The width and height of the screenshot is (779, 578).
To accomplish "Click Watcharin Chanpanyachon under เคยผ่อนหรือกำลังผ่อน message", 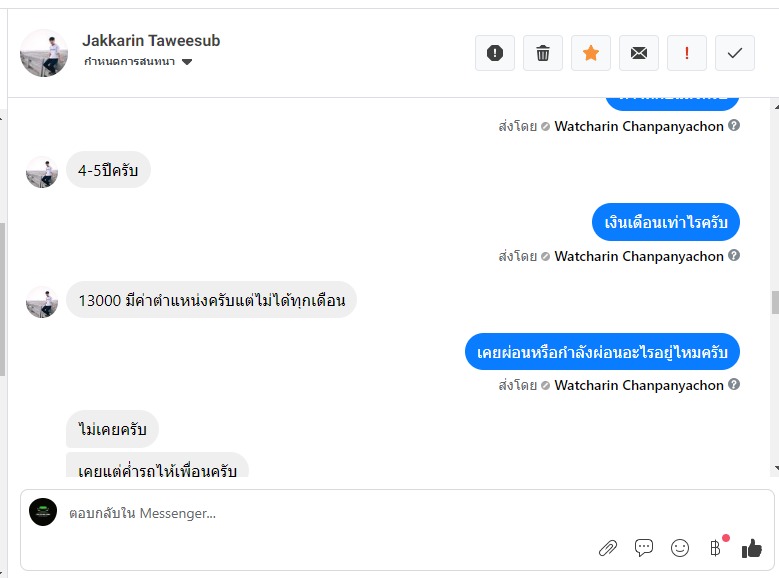I will [639, 385].
